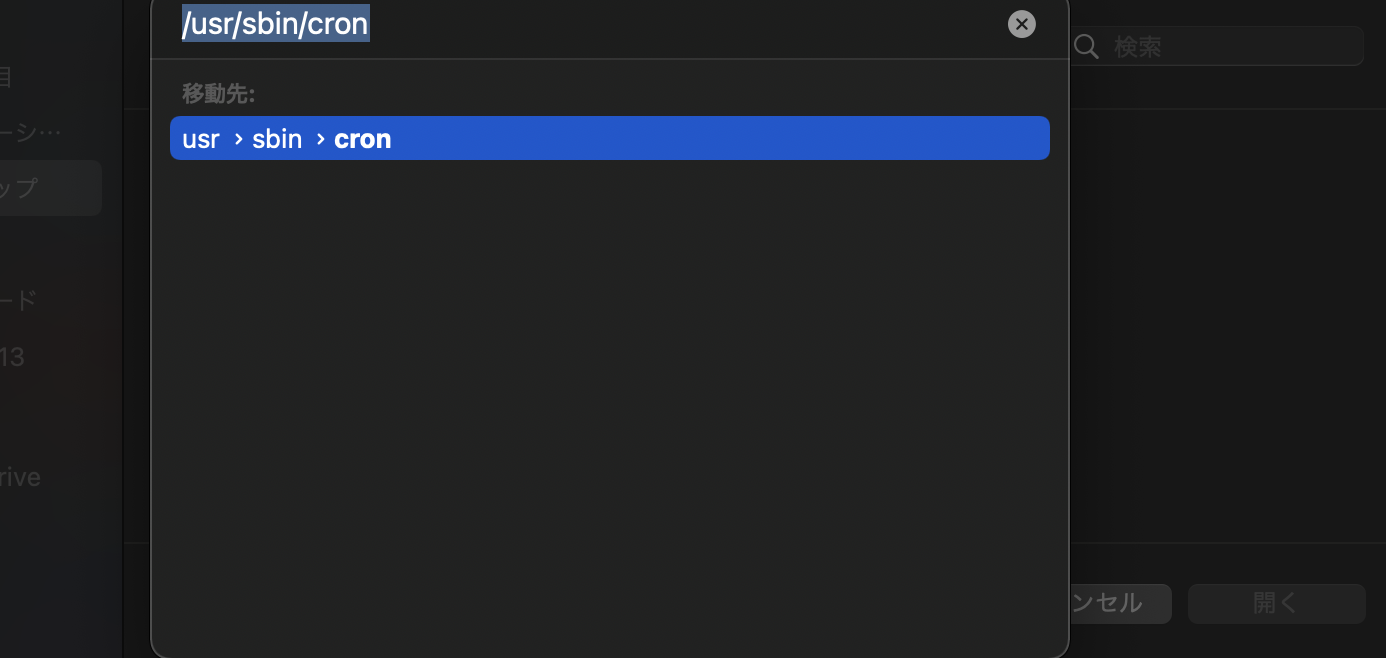
Task: Expand the chevron between usr and sbin
Action: [x=240, y=139]
